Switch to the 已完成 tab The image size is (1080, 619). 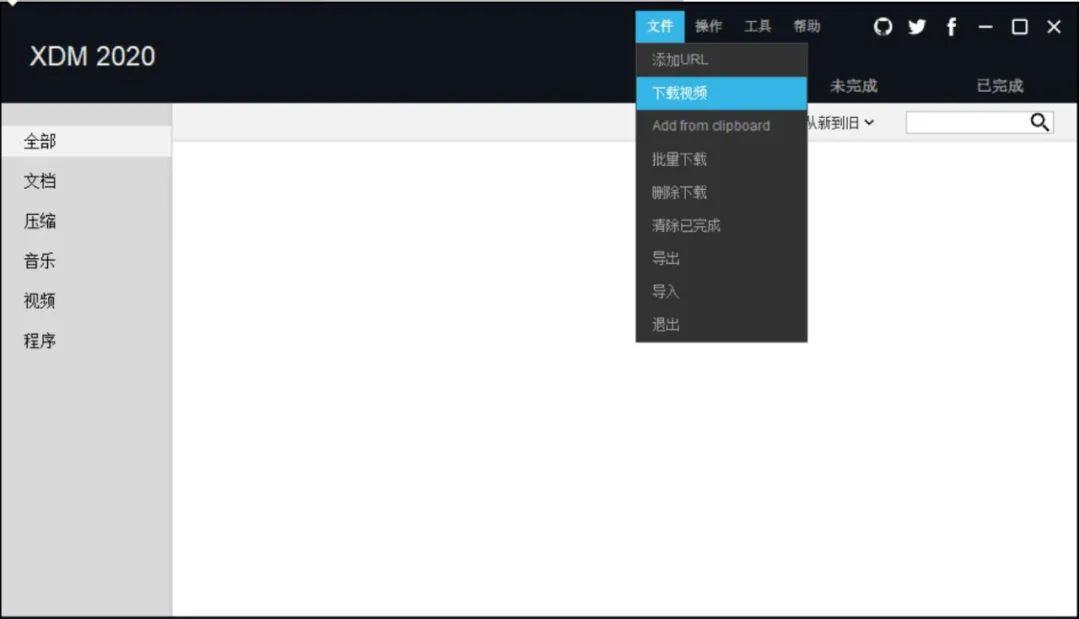click(999, 86)
